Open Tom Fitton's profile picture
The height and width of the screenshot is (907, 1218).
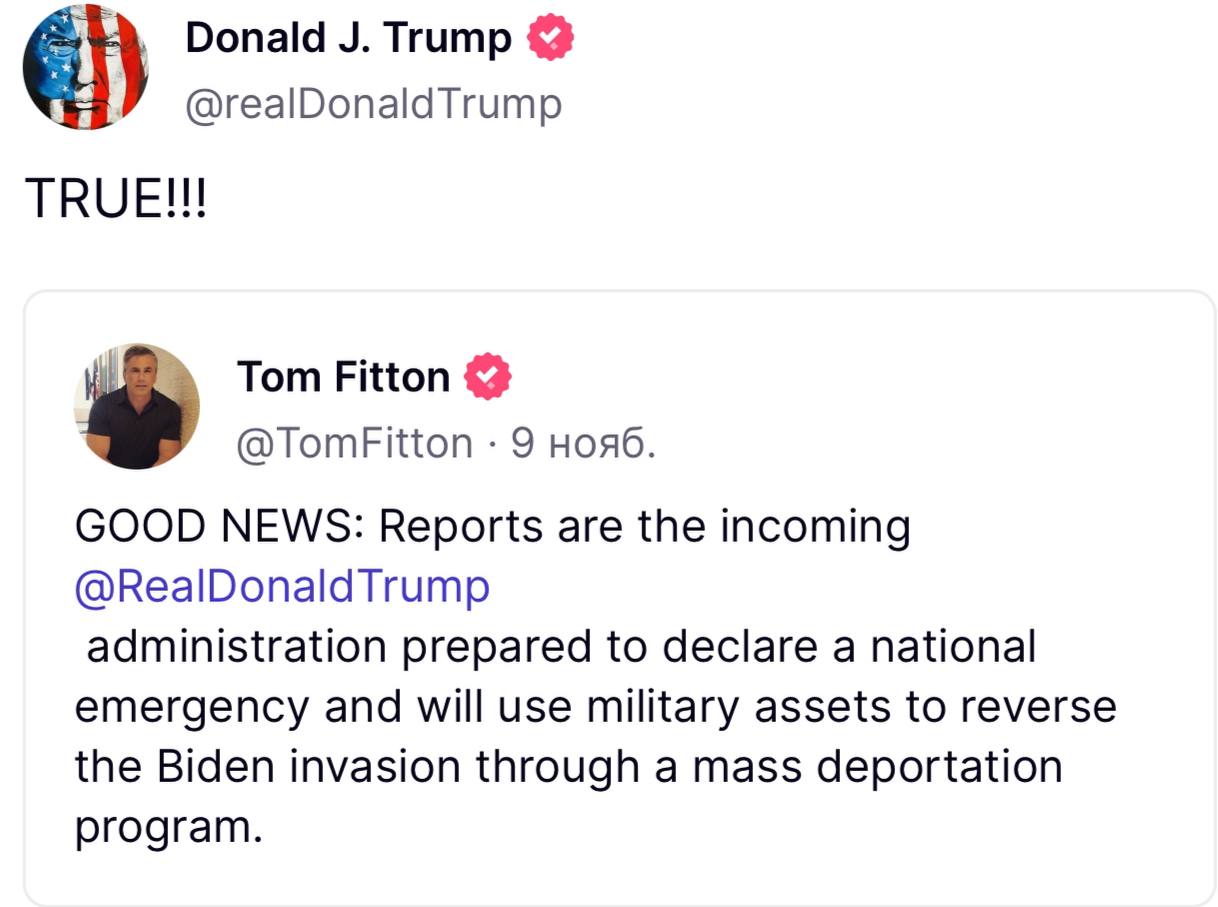point(136,405)
